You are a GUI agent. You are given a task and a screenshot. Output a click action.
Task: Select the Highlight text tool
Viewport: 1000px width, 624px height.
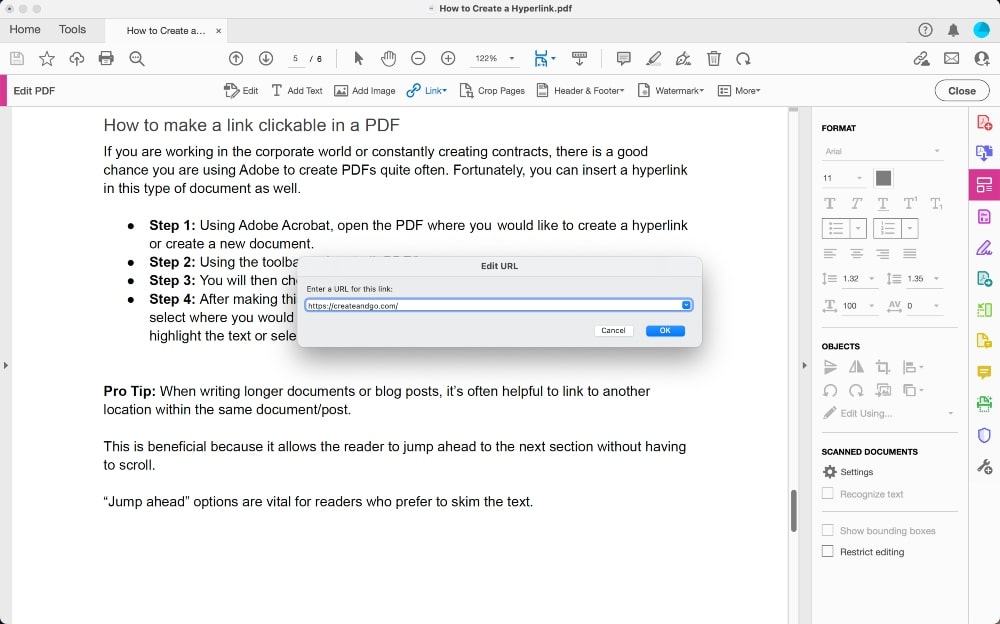(654, 58)
